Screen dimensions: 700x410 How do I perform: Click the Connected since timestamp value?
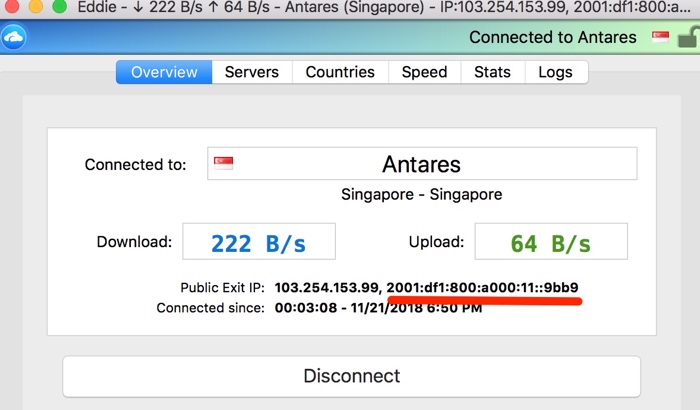tap(378, 308)
